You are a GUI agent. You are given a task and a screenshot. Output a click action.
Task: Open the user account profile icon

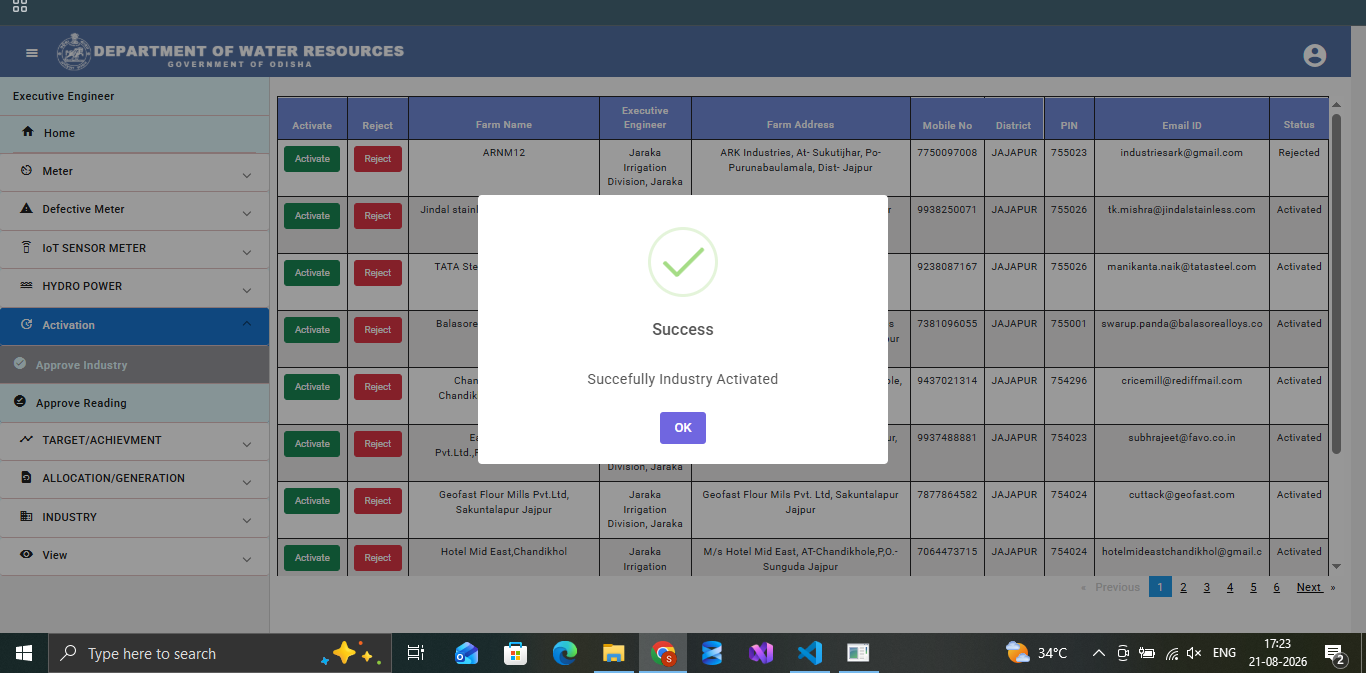click(x=1315, y=56)
